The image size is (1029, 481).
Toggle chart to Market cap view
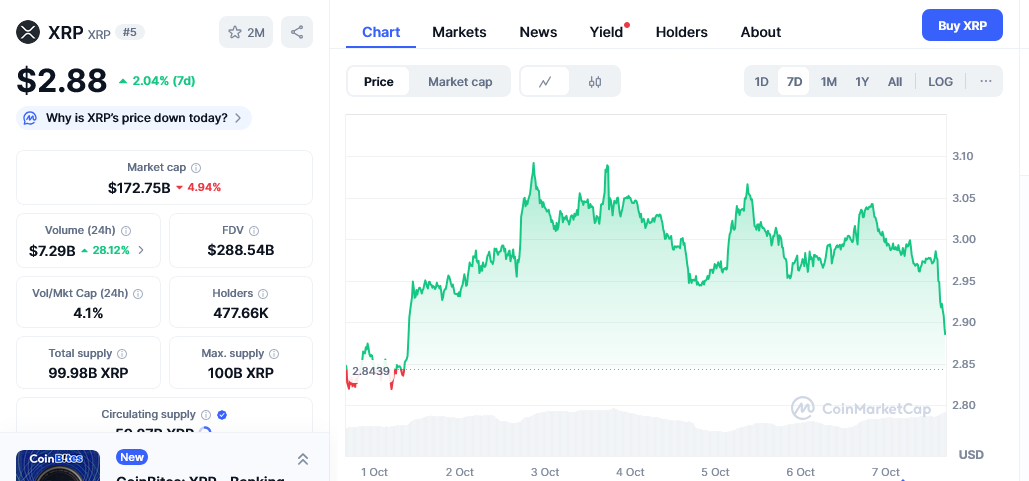[460, 82]
